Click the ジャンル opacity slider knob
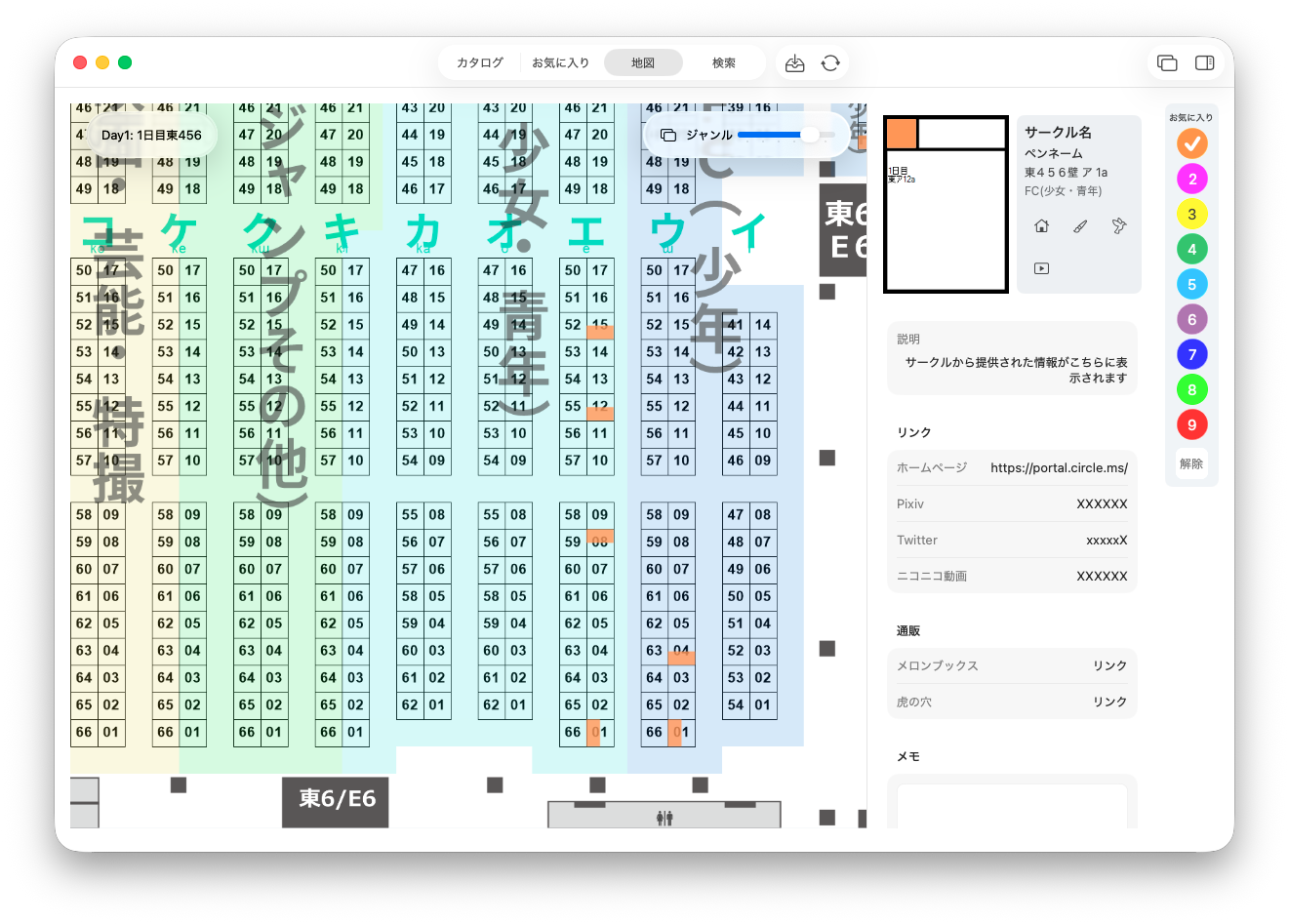 (809, 135)
